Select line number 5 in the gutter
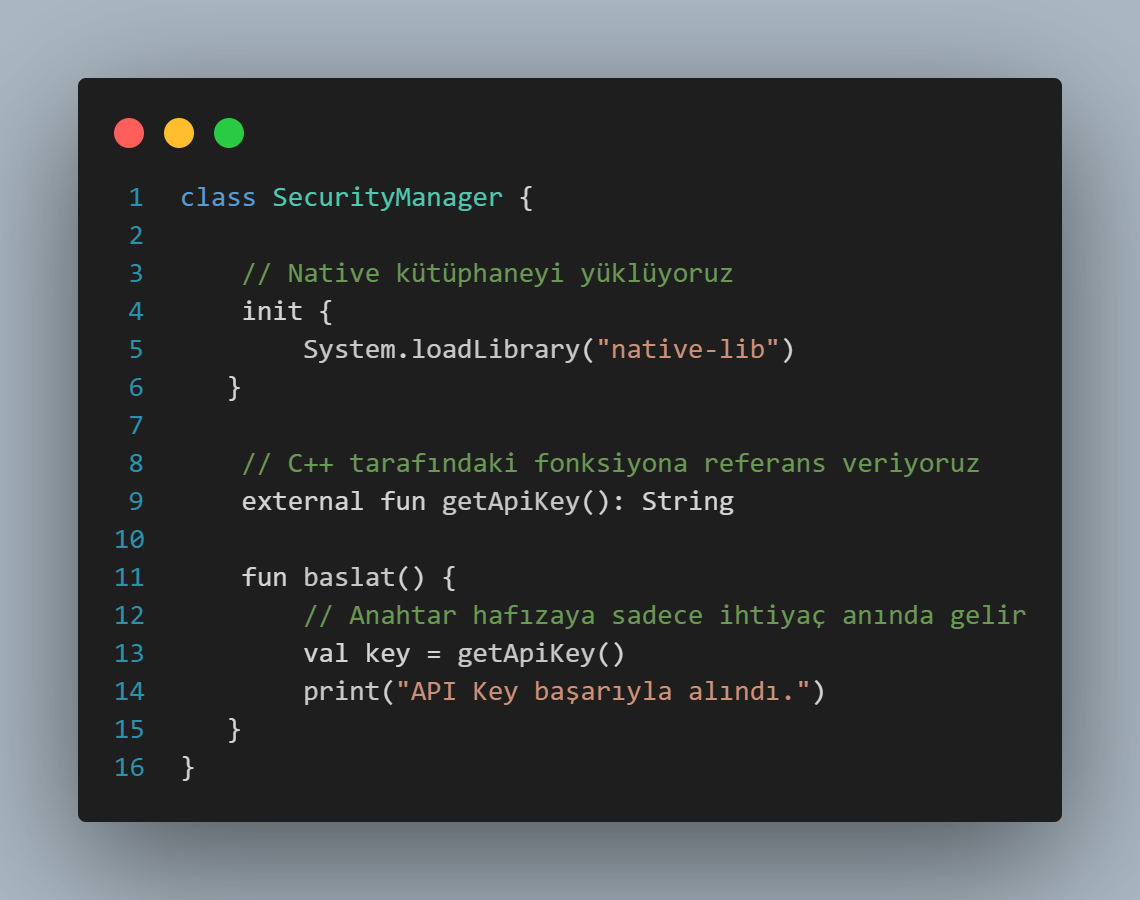Image resolution: width=1140 pixels, height=900 pixels. pyautogui.click(x=136, y=350)
